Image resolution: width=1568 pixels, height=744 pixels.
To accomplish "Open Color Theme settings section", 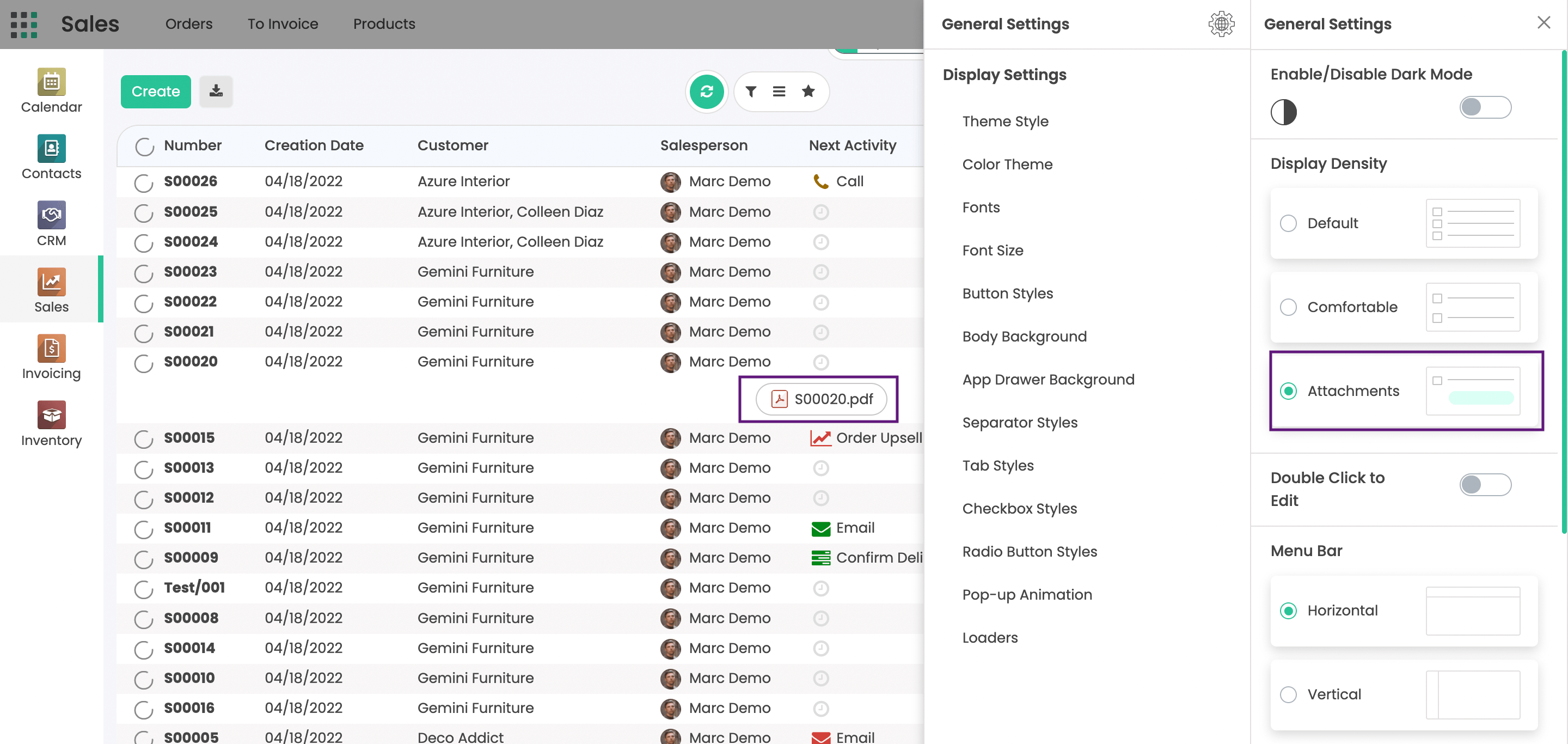I will 1007,164.
